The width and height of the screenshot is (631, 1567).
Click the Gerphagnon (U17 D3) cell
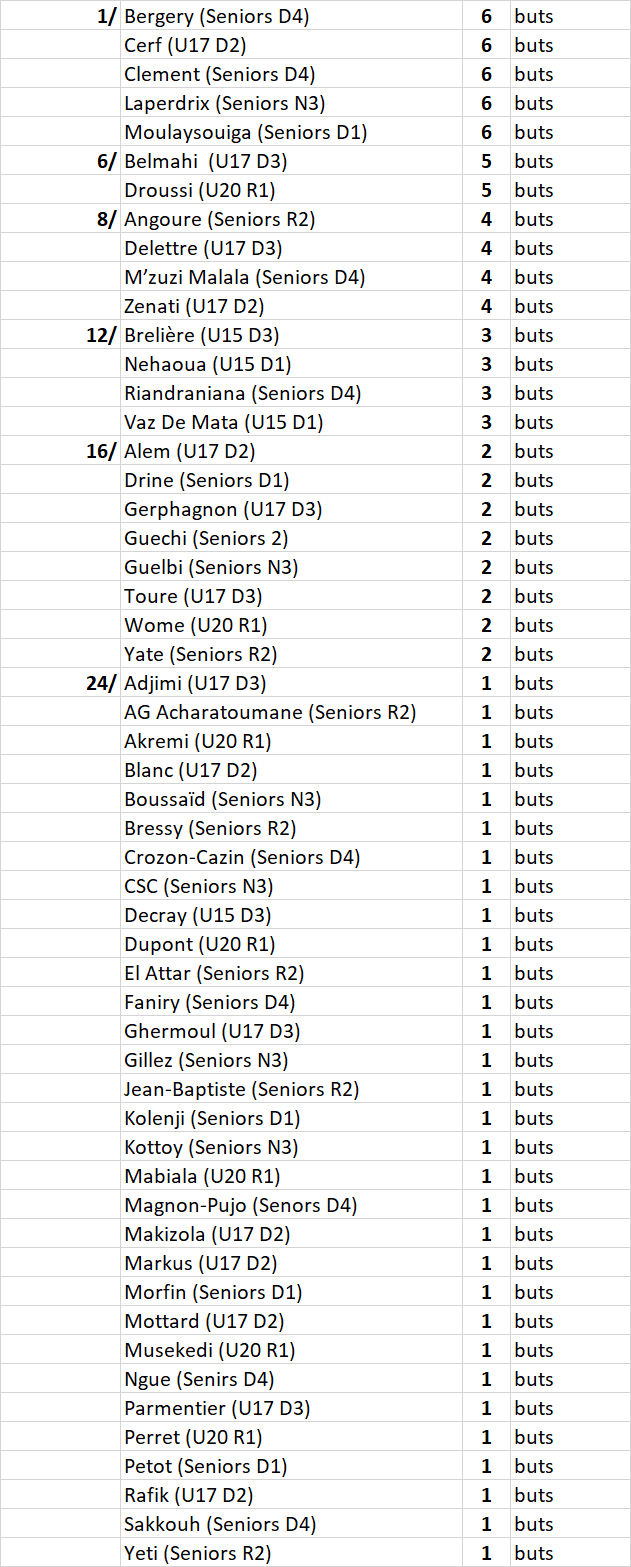click(292, 509)
